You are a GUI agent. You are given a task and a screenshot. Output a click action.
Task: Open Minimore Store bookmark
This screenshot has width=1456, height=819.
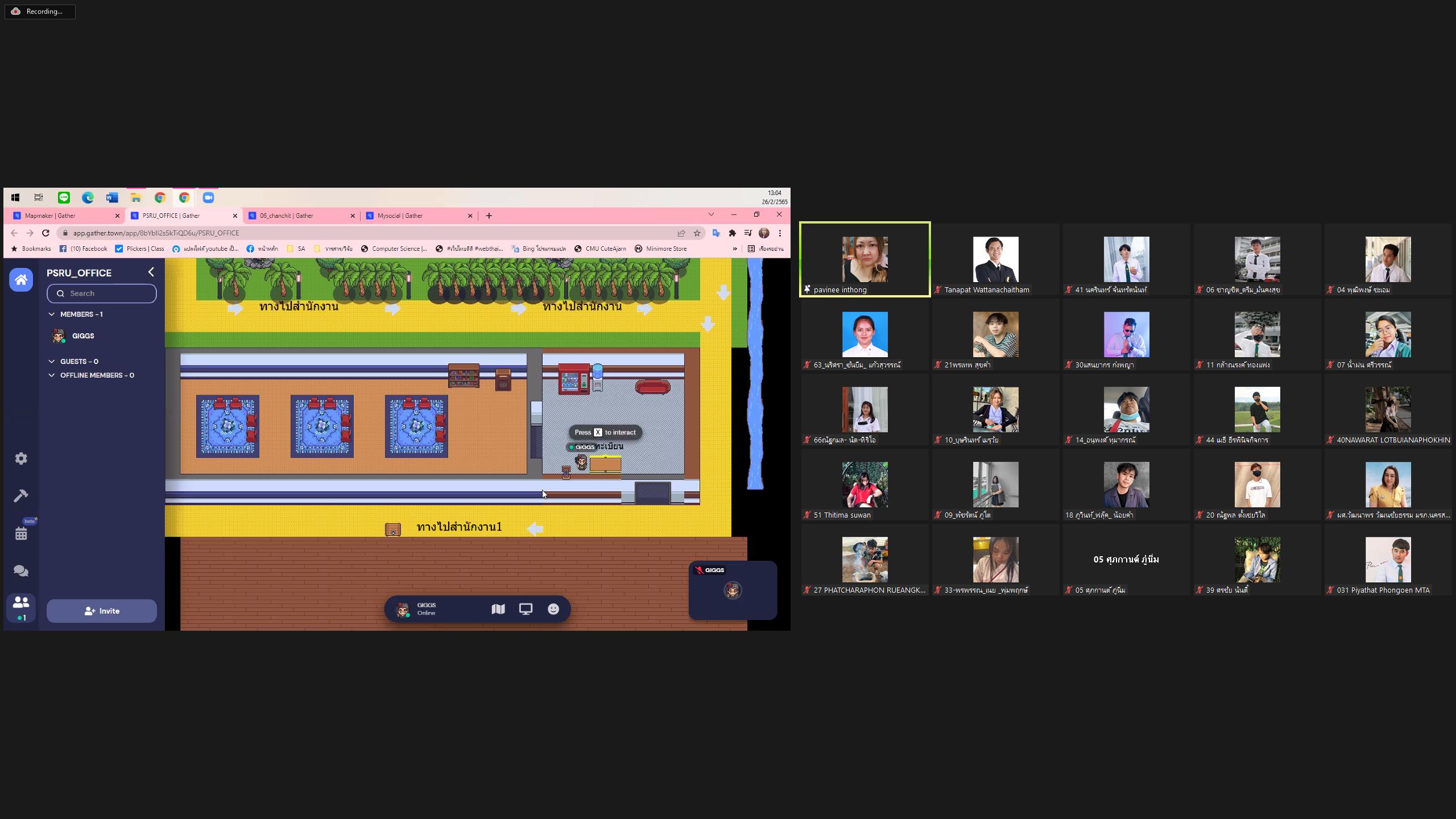[x=661, y=249]
